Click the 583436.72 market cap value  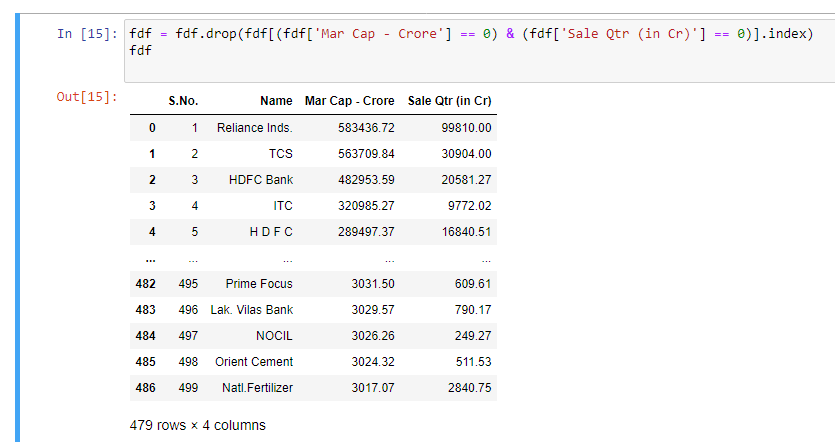pos(366,128)
